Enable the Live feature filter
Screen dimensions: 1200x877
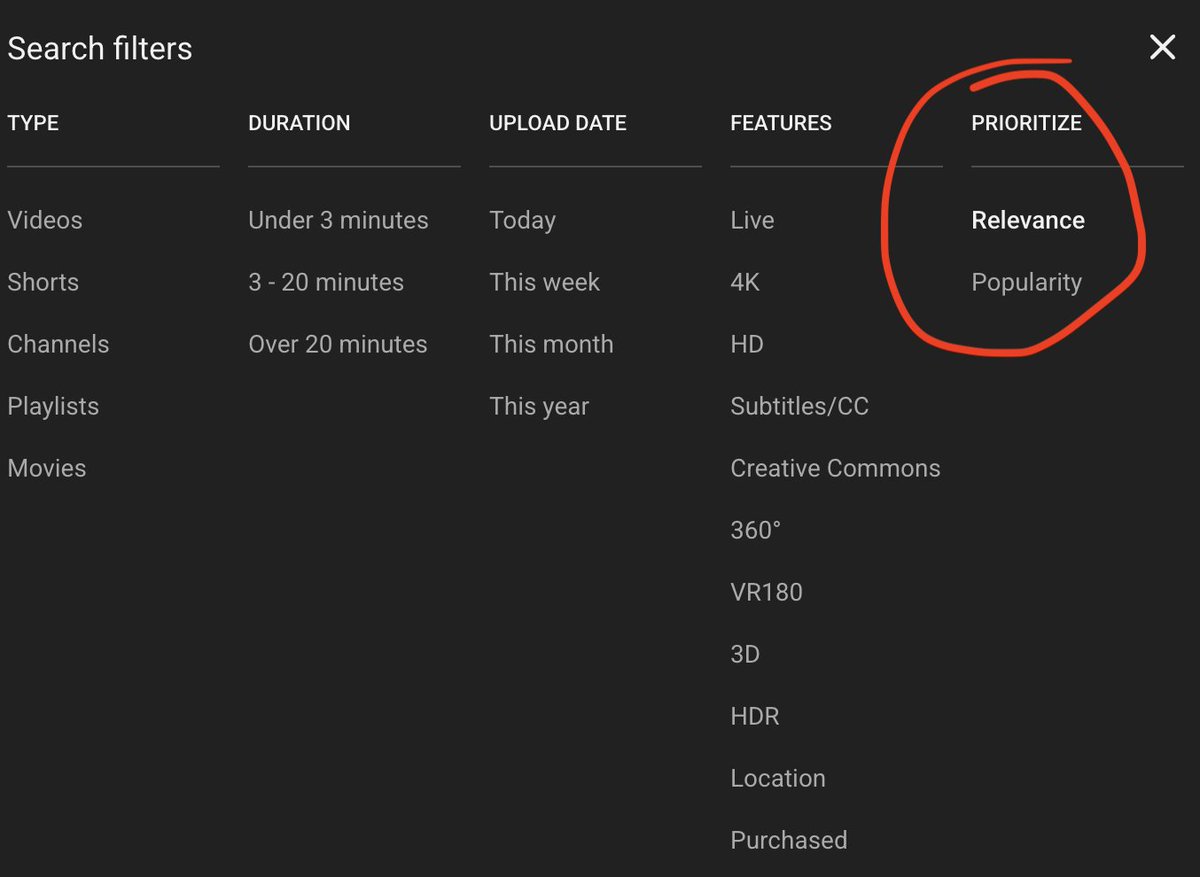pos(752,220)
